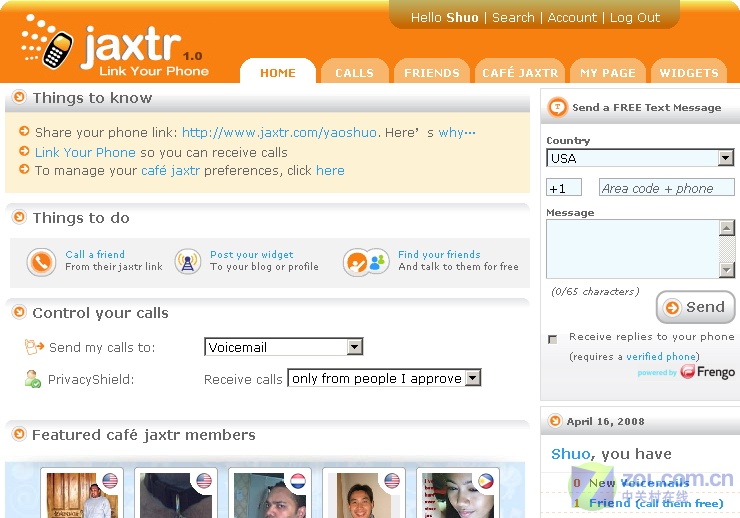Open the Receive calls only from people dropdown

tap(384, 378)
